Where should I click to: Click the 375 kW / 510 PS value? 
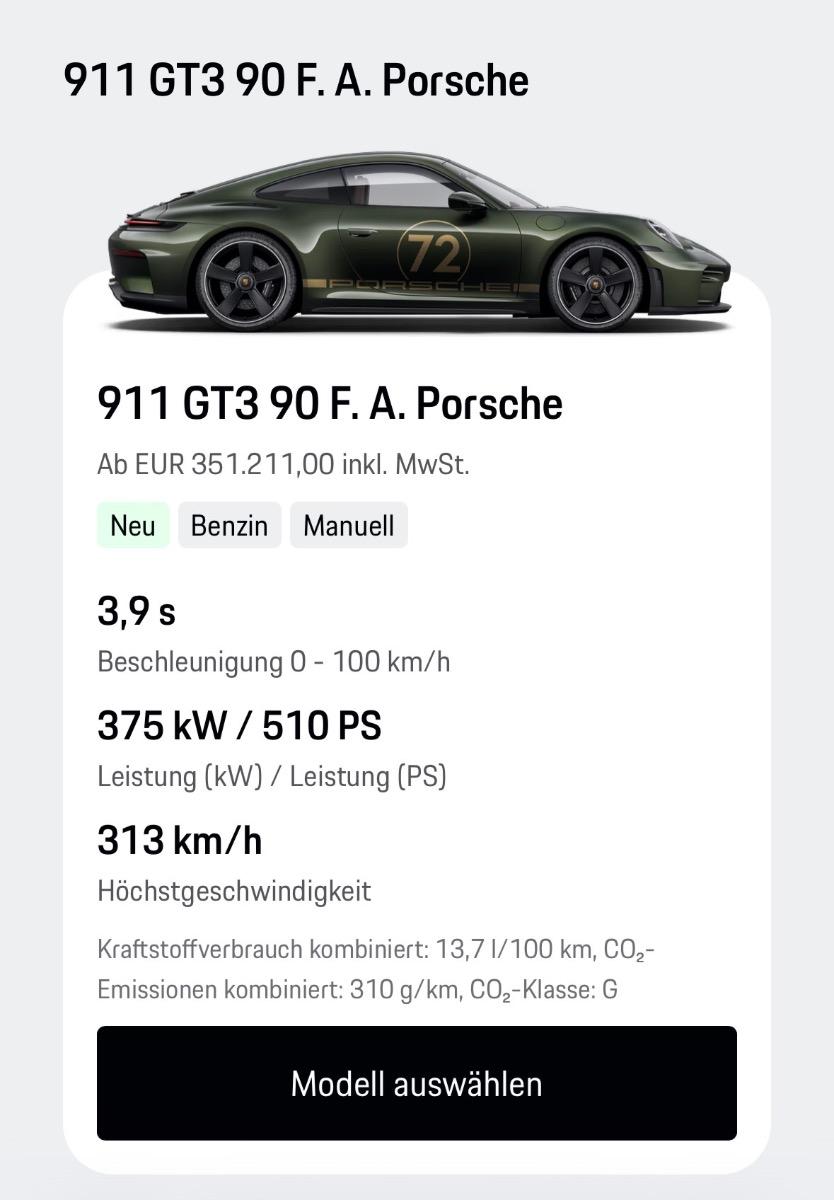point(239,726)
